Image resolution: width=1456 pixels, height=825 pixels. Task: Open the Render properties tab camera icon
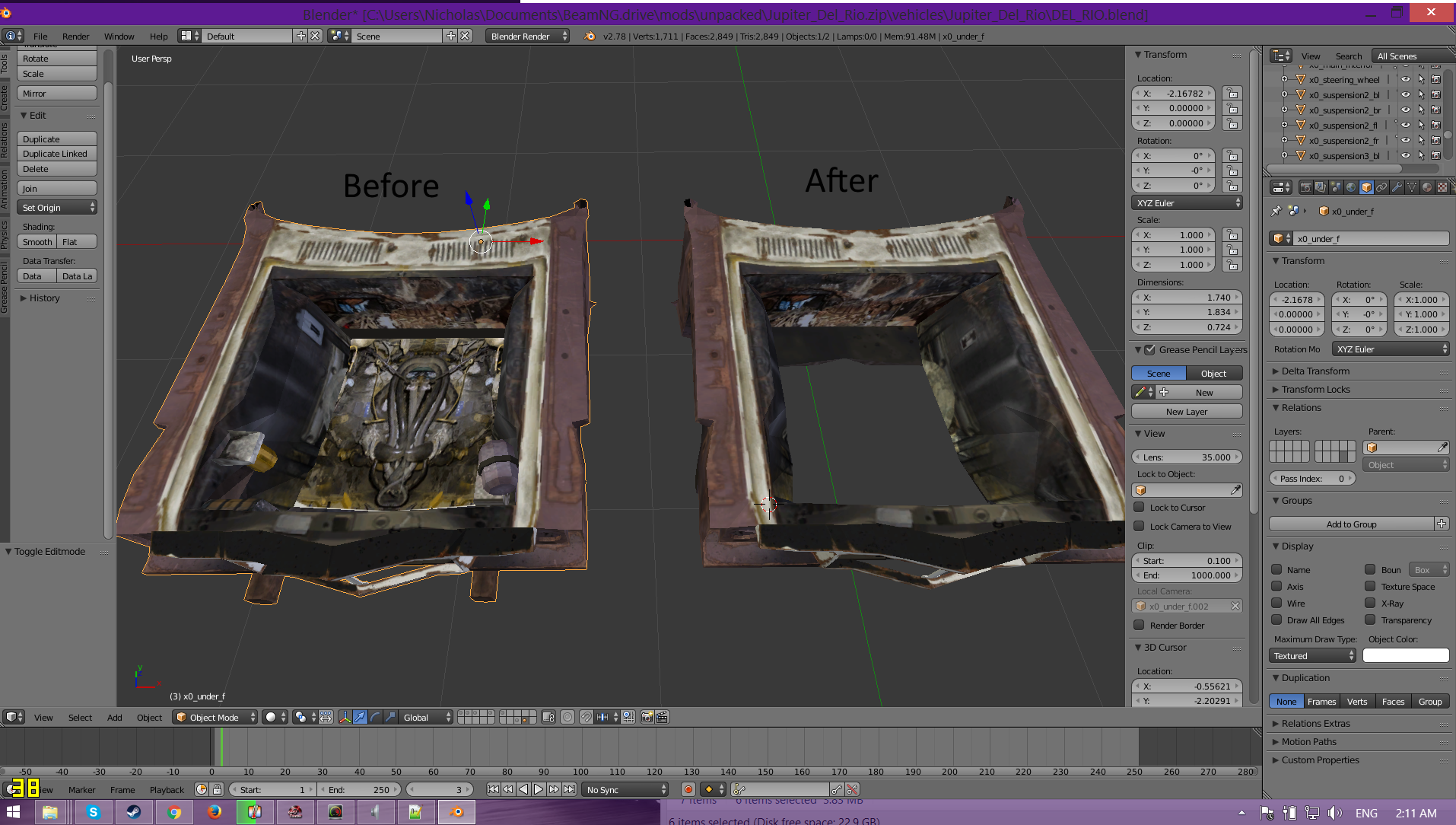[1305, 187]
